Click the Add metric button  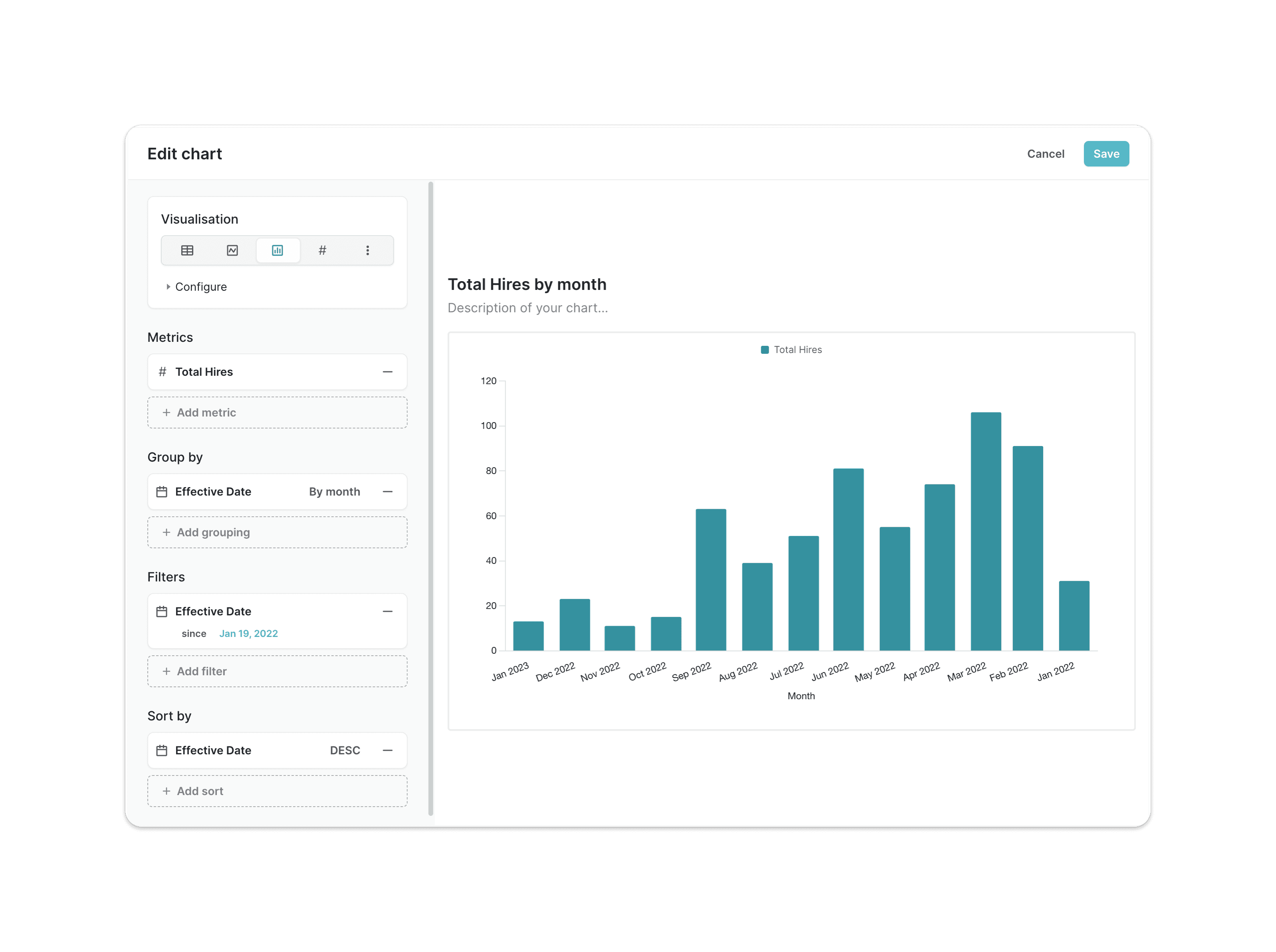(x=277, y=413)
